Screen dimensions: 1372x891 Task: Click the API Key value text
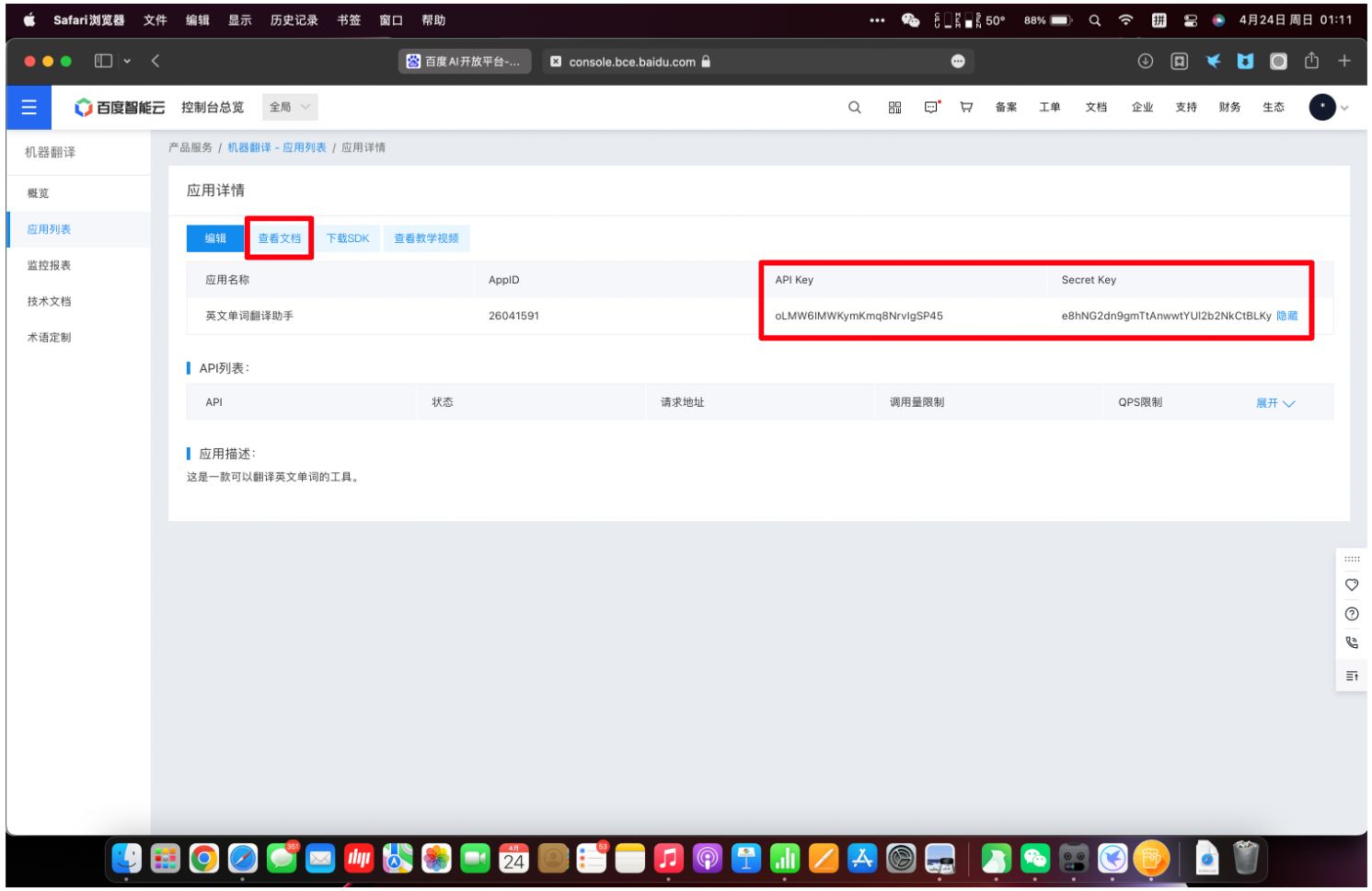(859, 316)
